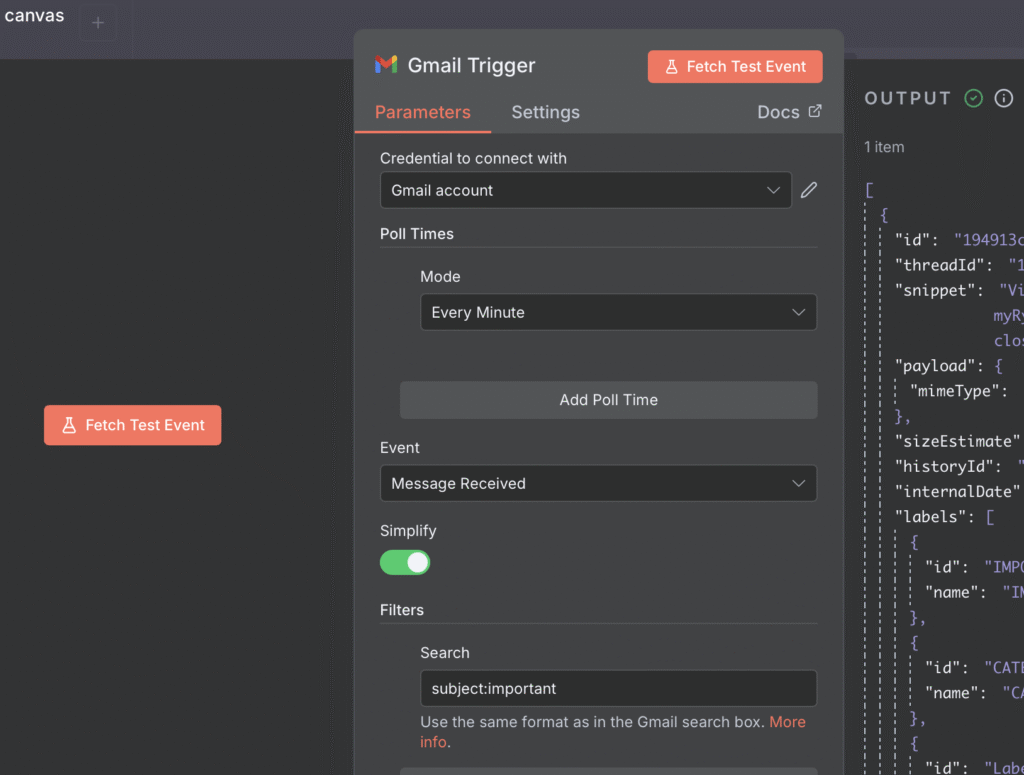The image size is (1024, 775).
Task: Click the "labels" key in output JSON
Action: (x=930, y=516)
